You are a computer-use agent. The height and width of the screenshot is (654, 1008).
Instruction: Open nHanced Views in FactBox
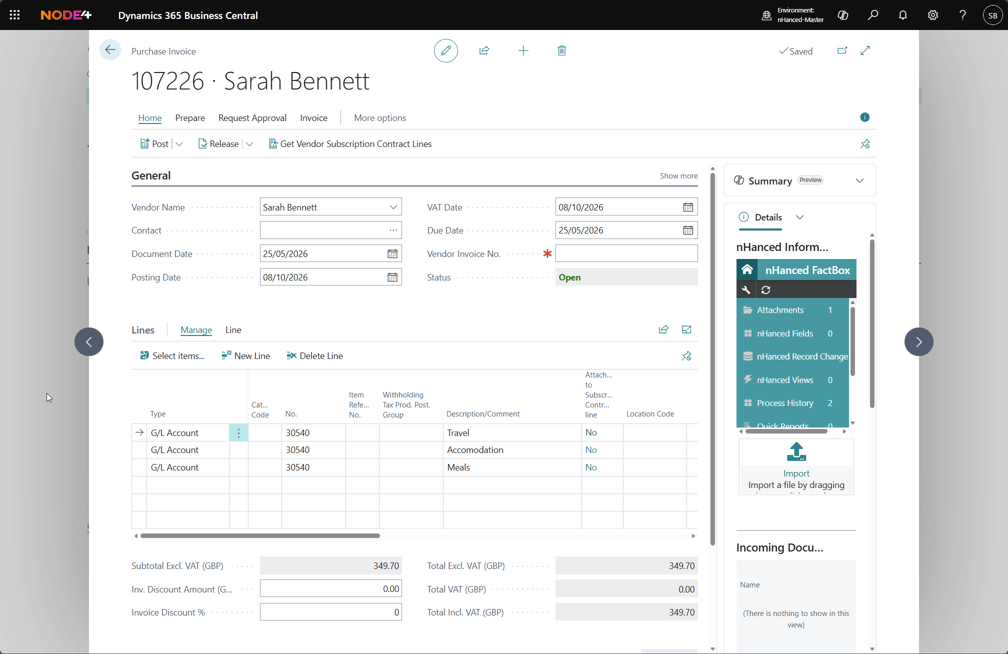coord(793,380)
